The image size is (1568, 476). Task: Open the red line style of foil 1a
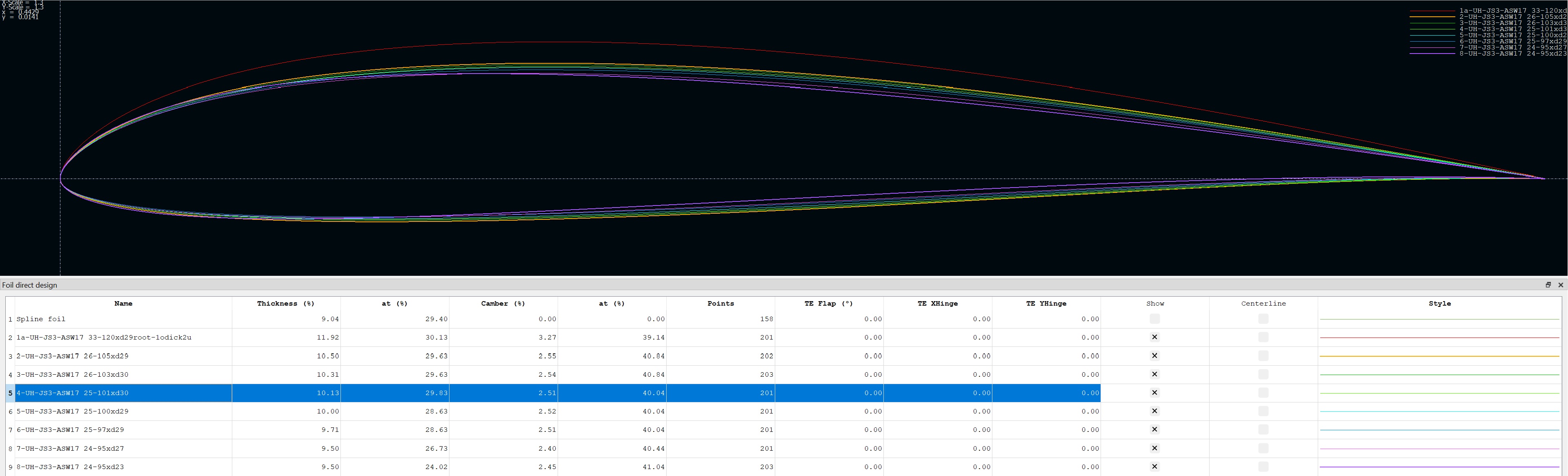click(x=1439, y=337)
